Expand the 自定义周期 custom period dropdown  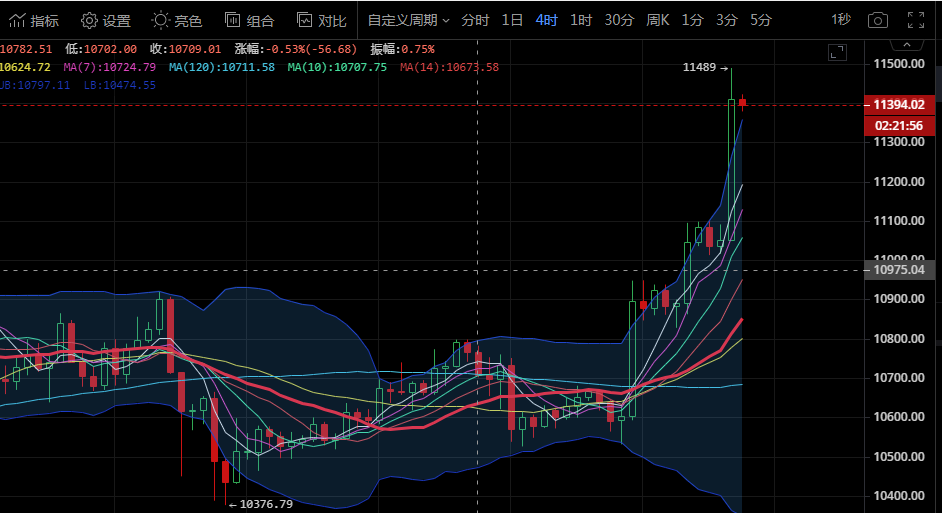point(409,20)
